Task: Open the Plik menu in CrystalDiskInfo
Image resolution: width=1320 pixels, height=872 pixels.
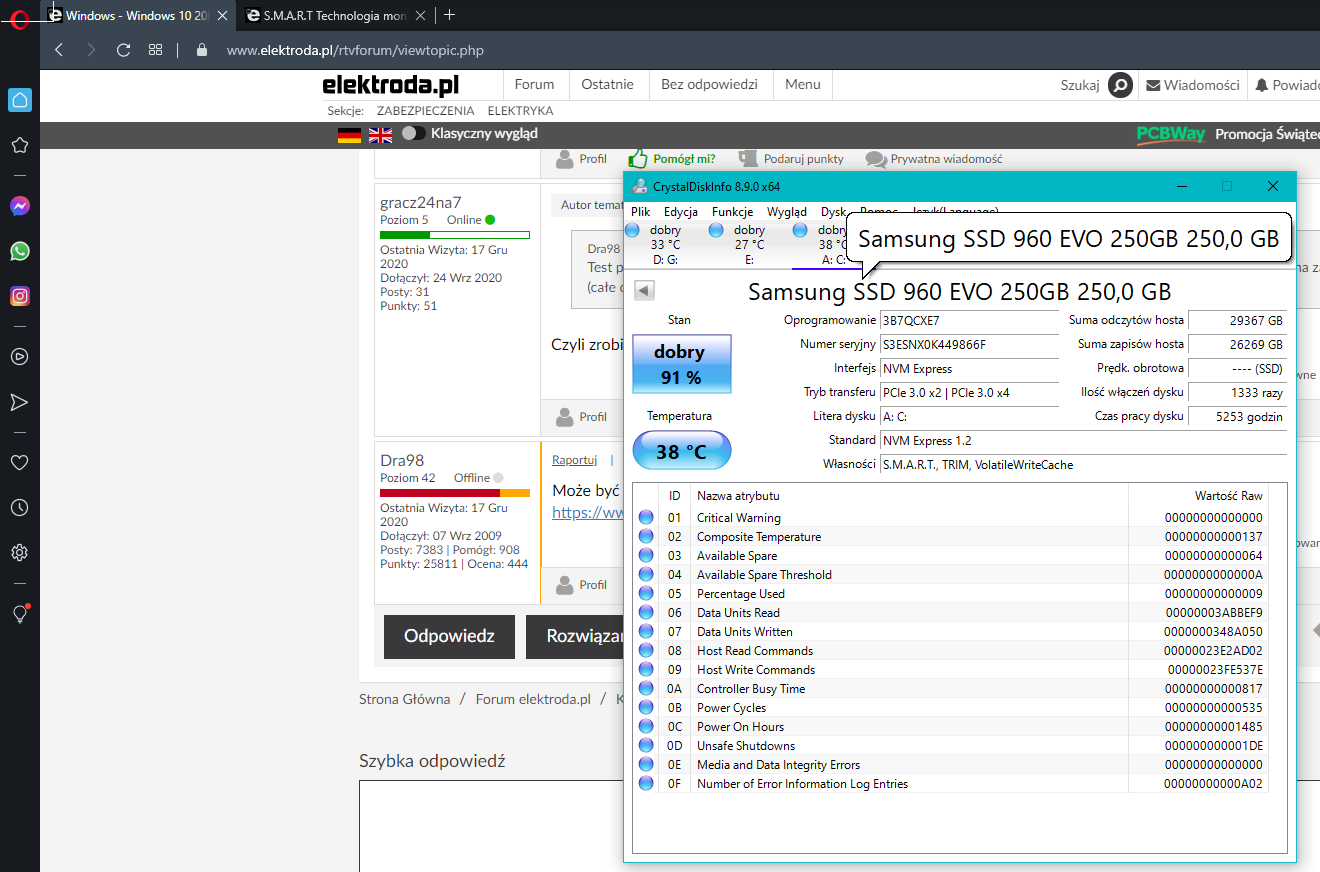Action: point(641,212)
